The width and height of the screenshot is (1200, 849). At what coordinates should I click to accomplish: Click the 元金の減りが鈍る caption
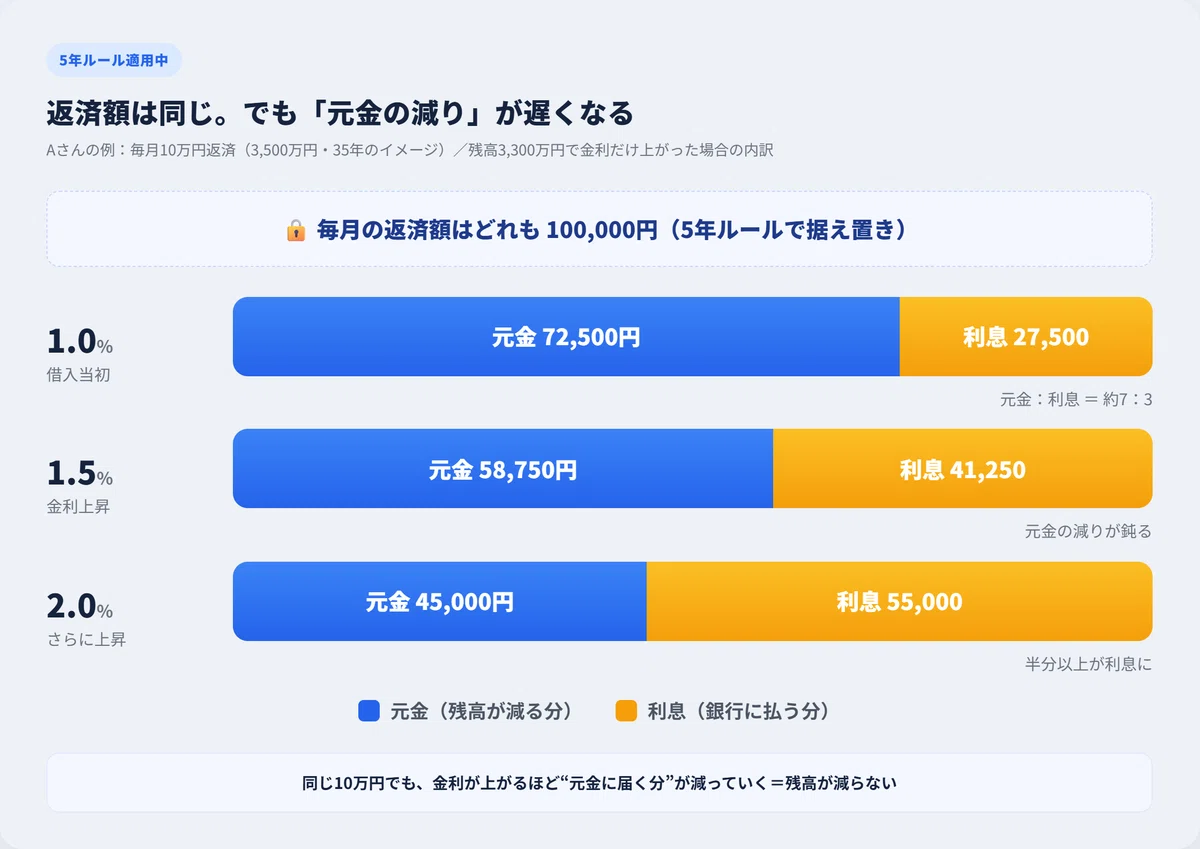[x=1088, y=531]
